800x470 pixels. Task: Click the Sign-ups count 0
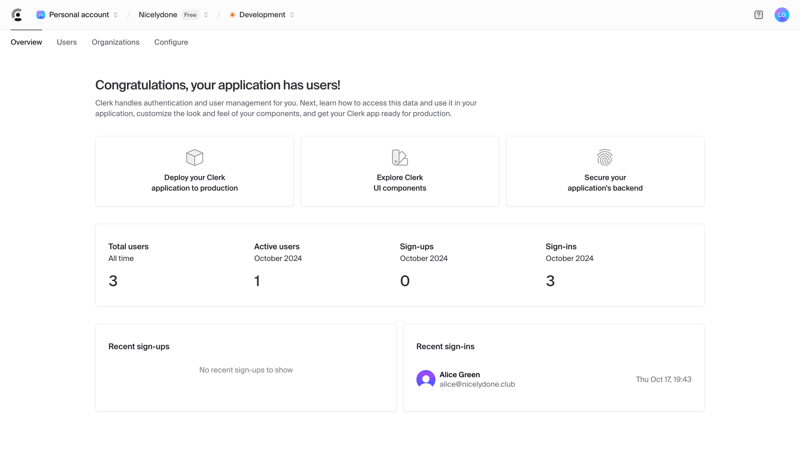click(405, 281)
